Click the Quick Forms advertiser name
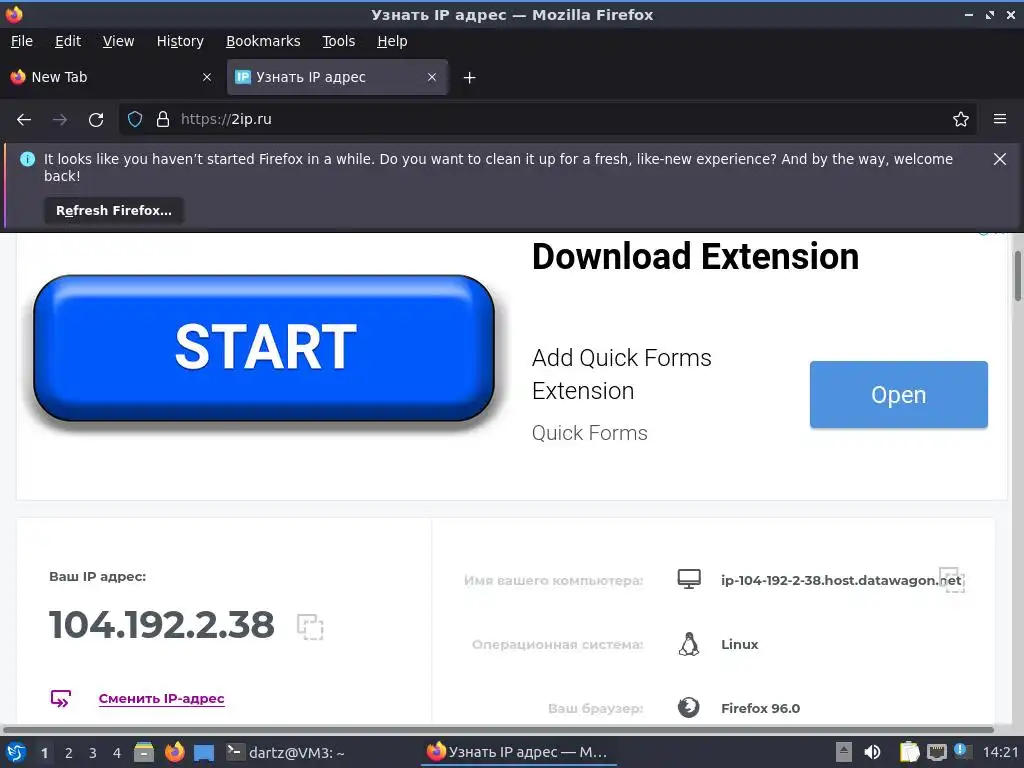The height and width of the screenshot is (768, 1024). pos(589,433)
